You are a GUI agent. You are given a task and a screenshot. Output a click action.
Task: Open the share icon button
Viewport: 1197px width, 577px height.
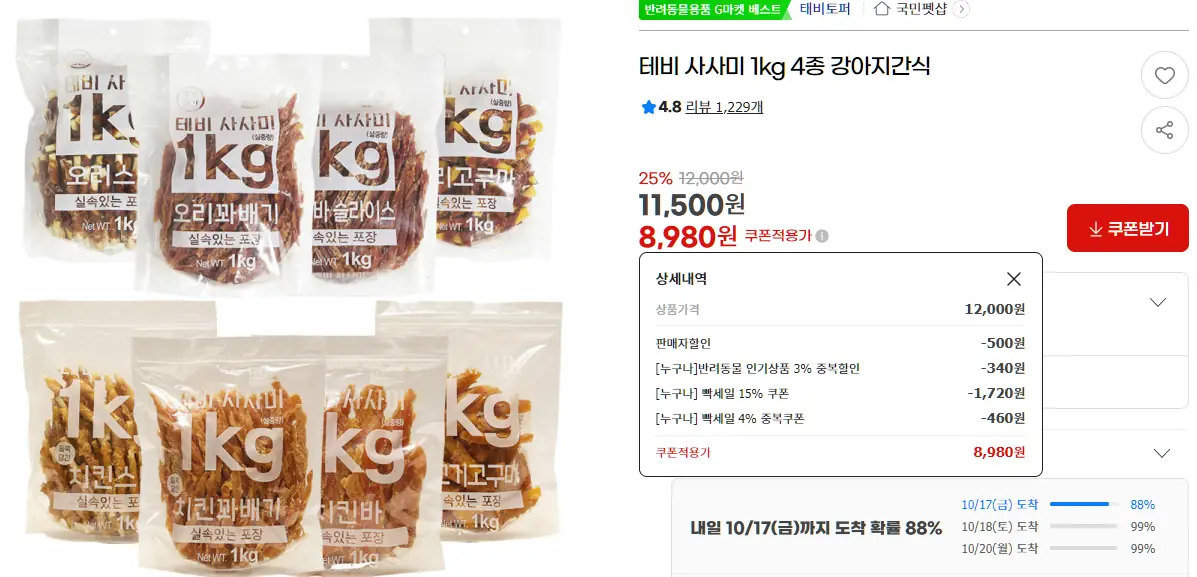pyautogui.click(x=1164, y=131)
